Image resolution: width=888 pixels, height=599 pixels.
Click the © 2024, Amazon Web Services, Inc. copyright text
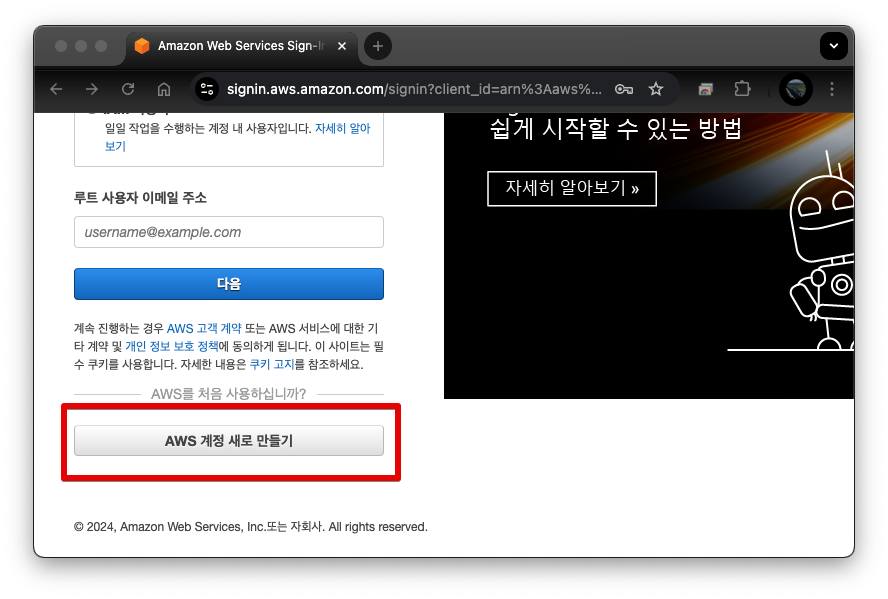(250, 527)
